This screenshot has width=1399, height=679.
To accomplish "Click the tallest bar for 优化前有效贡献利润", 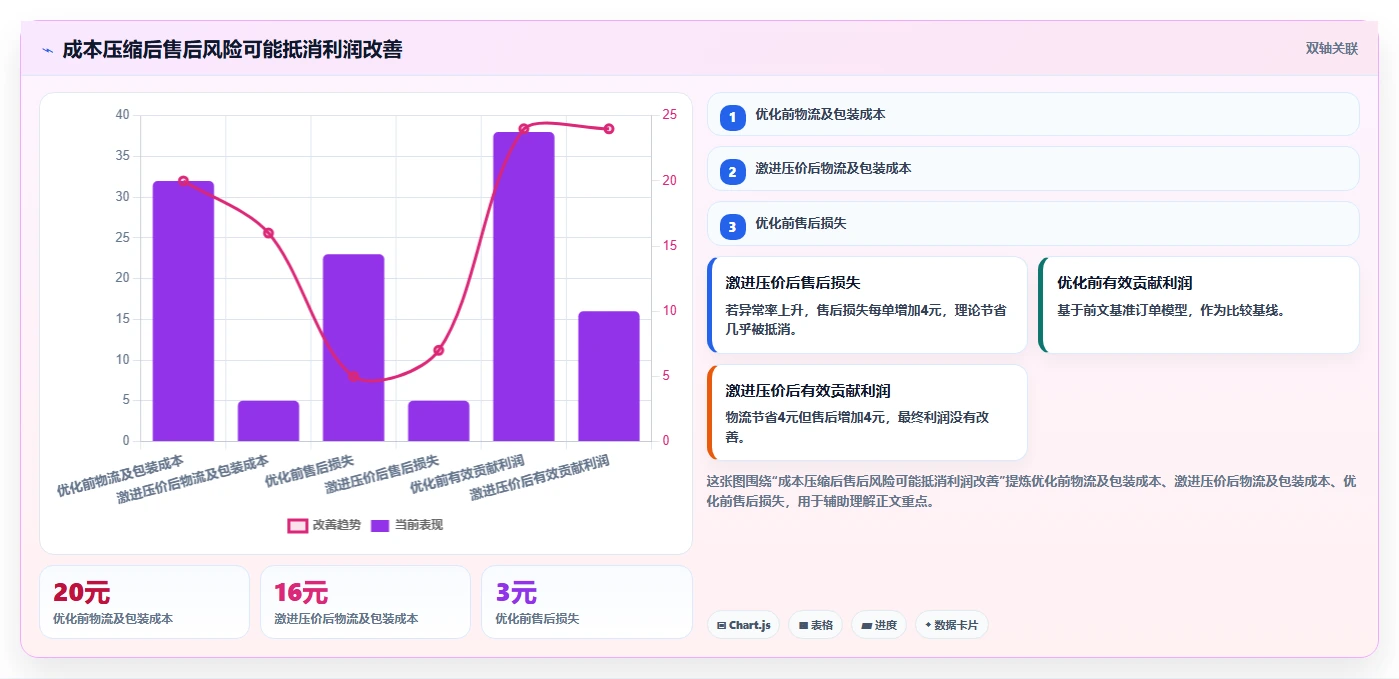I will tap(523, 286).
